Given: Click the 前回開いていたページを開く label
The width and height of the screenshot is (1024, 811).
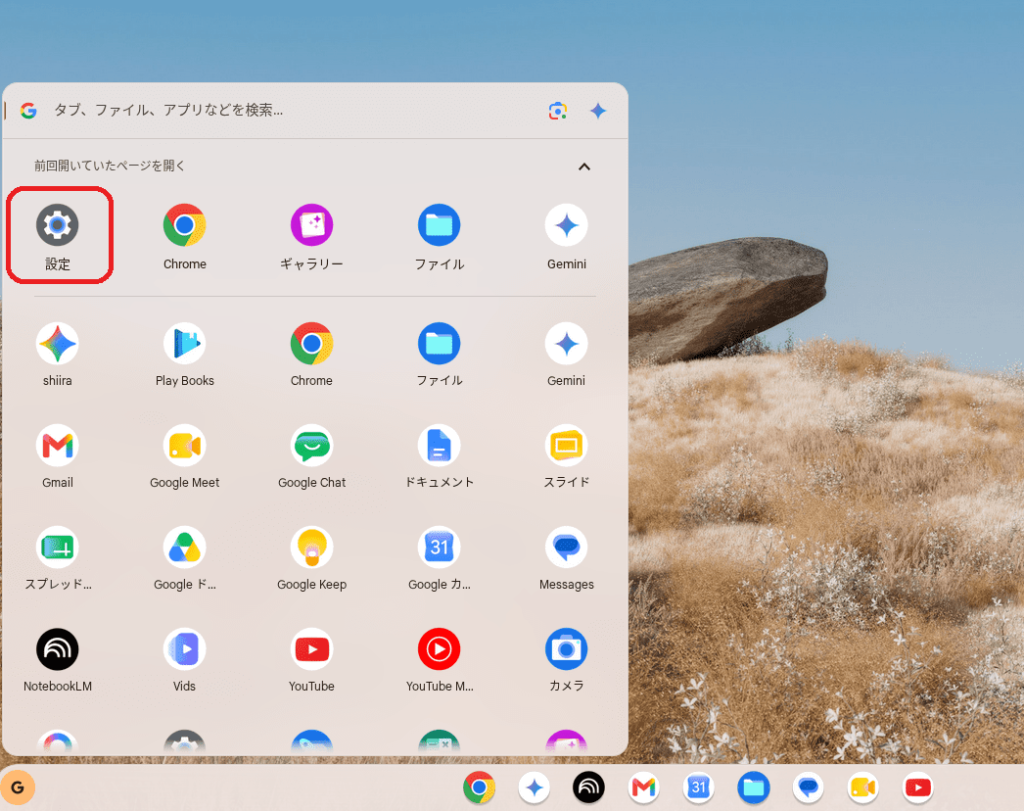Looking at the screenshot, I should pos(110,166).
